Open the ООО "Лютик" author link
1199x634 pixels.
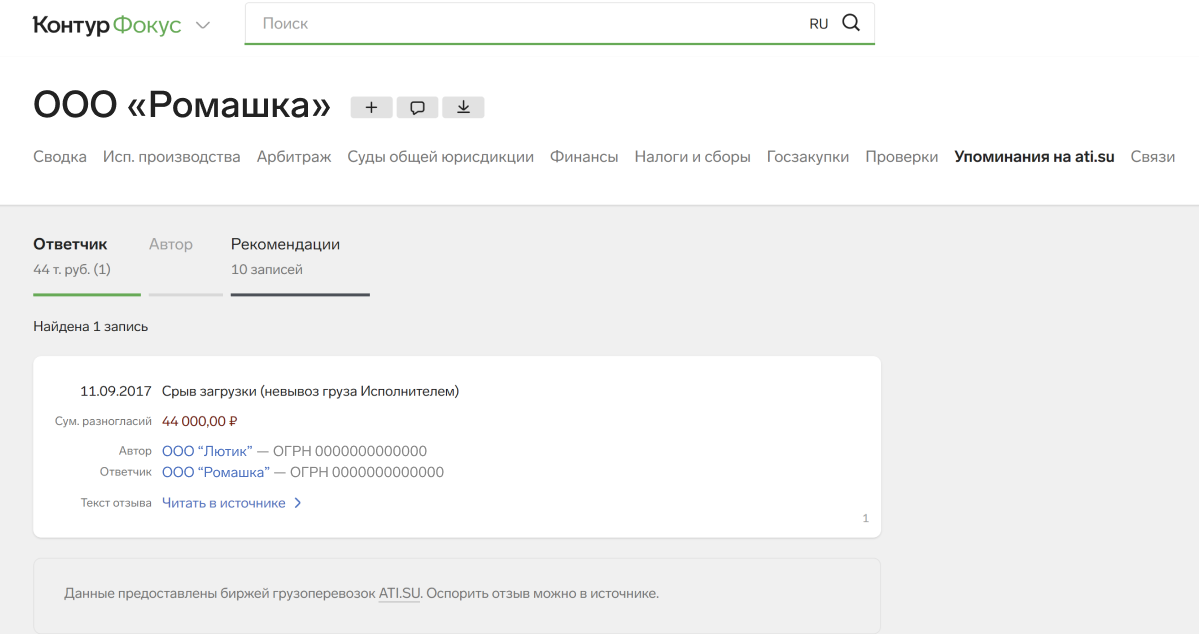click(207, 451)
